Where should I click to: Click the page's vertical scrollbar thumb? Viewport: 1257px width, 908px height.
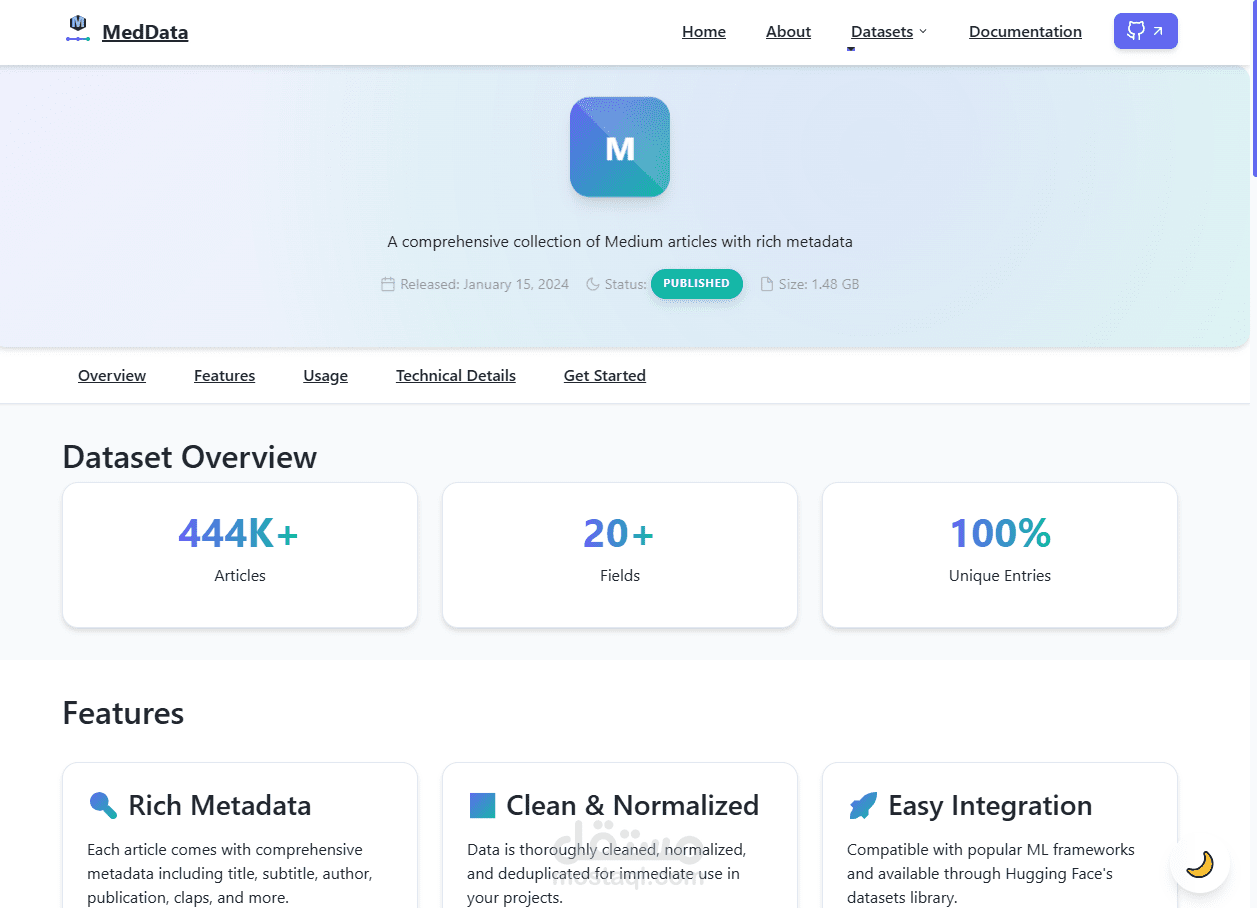click(x=1253, y=90)
